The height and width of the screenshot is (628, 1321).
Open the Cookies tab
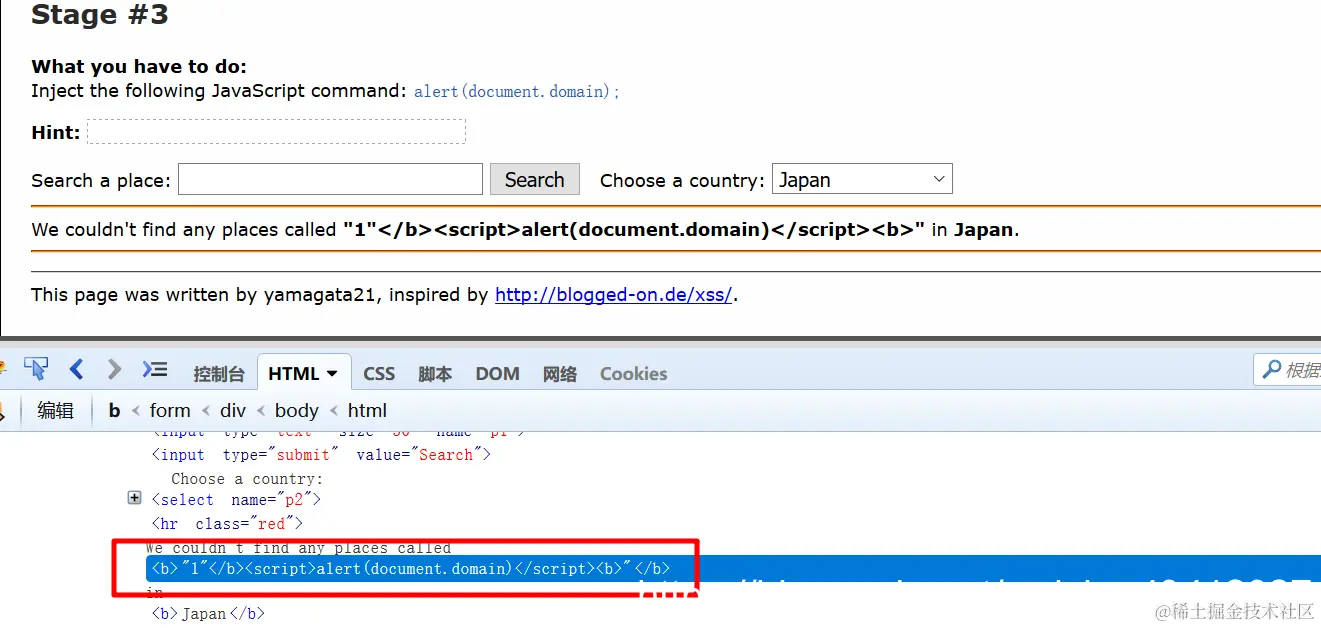pyautogui.click(x=633, y=373)
